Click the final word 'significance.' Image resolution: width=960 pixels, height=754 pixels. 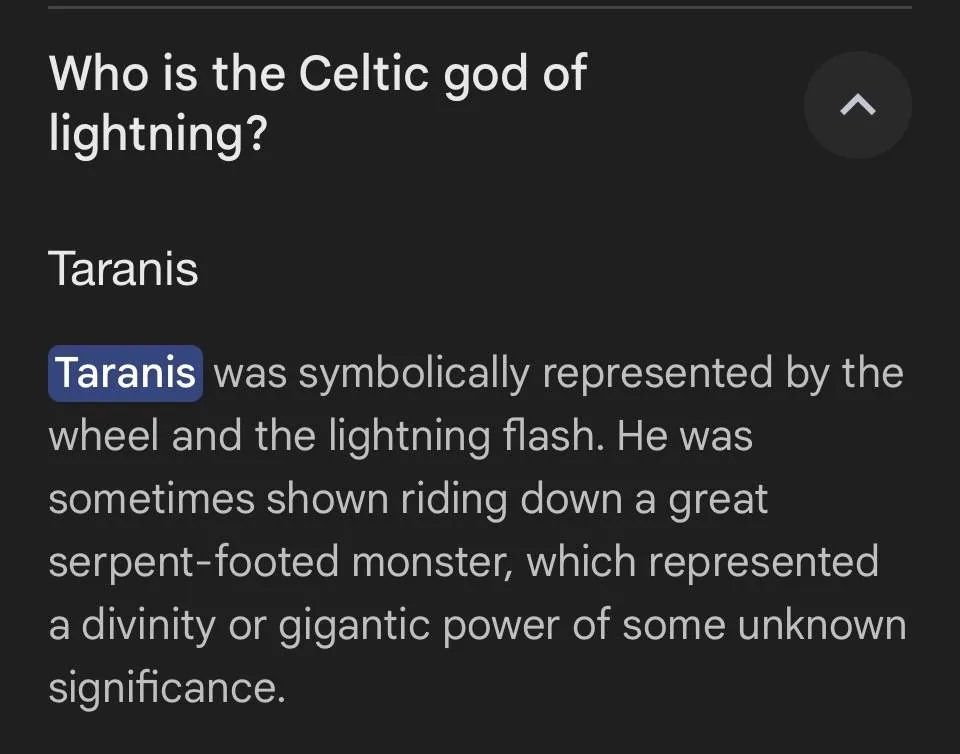167,689
